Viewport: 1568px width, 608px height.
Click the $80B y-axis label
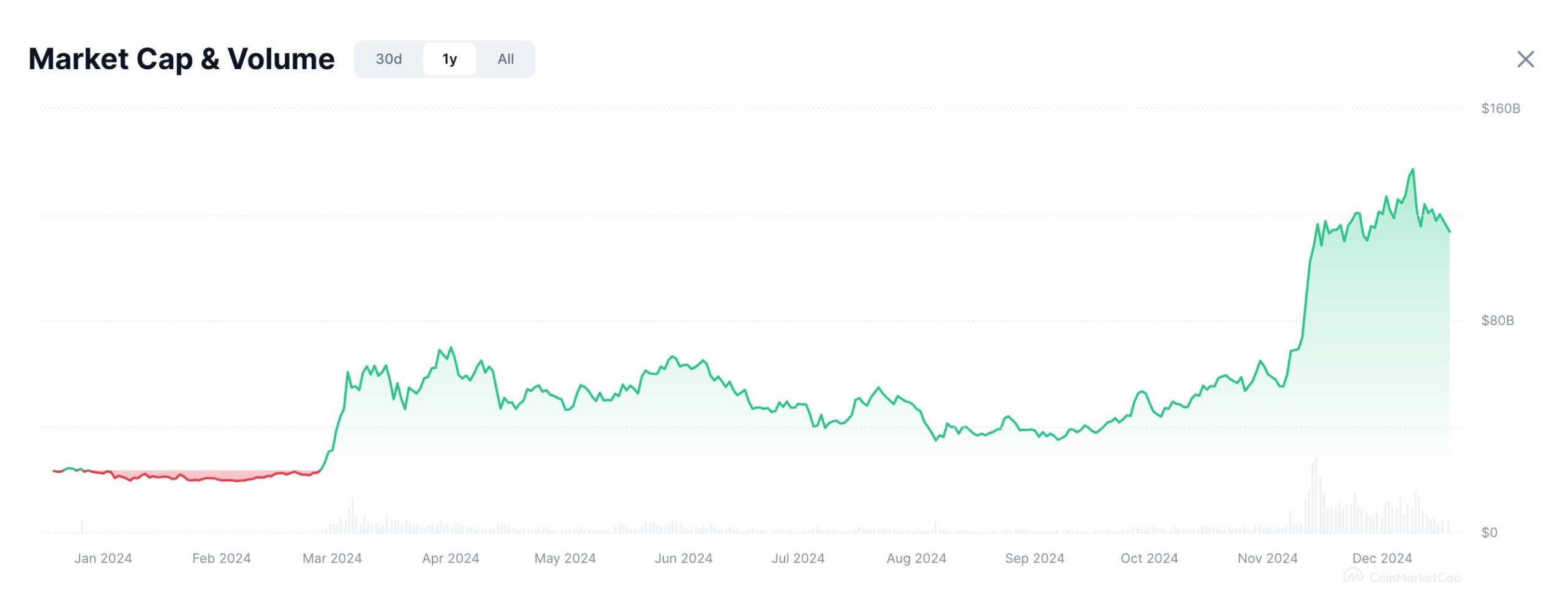(1497, 320)
